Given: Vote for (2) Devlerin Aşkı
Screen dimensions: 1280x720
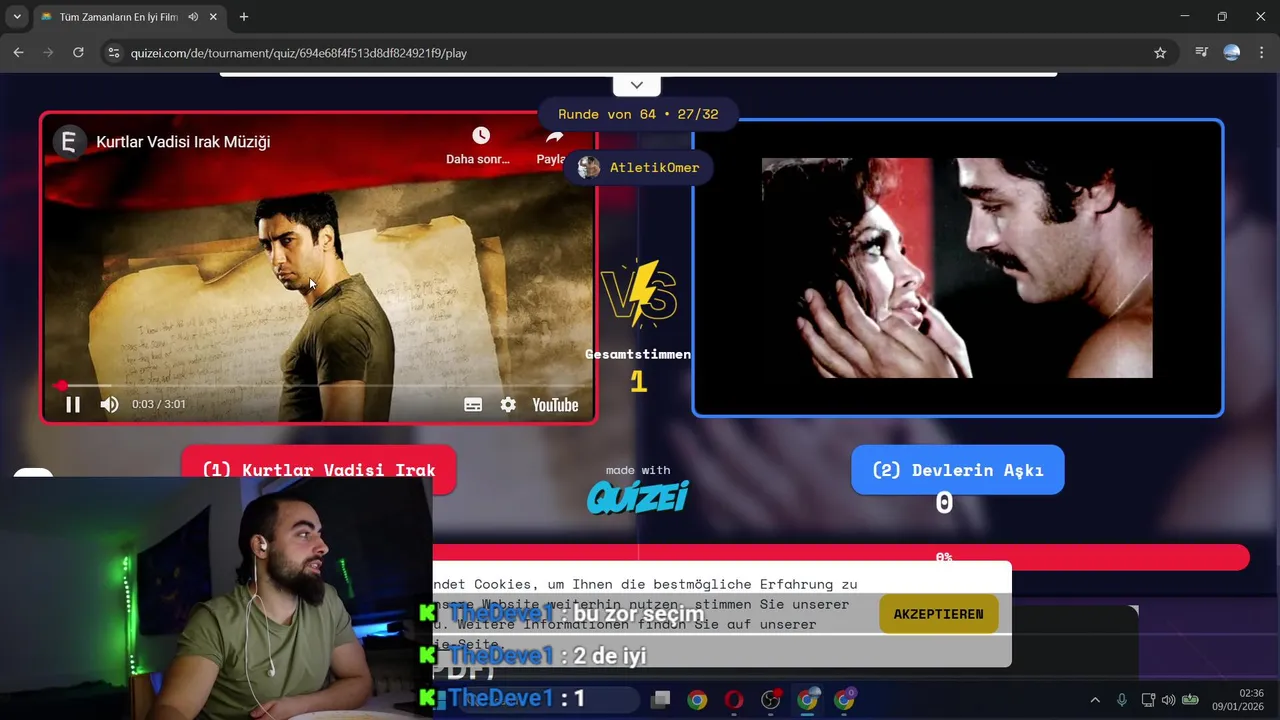Looking at the screenshot, I should 957,470.
